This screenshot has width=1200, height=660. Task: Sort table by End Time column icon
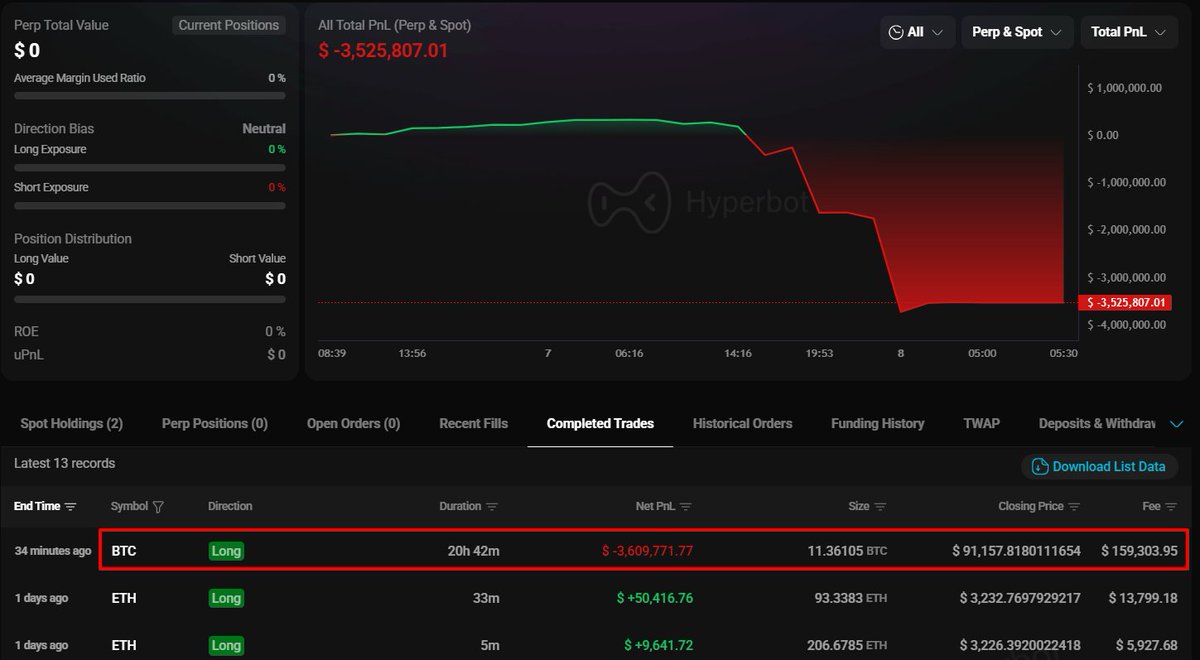(x=70, y=507)
